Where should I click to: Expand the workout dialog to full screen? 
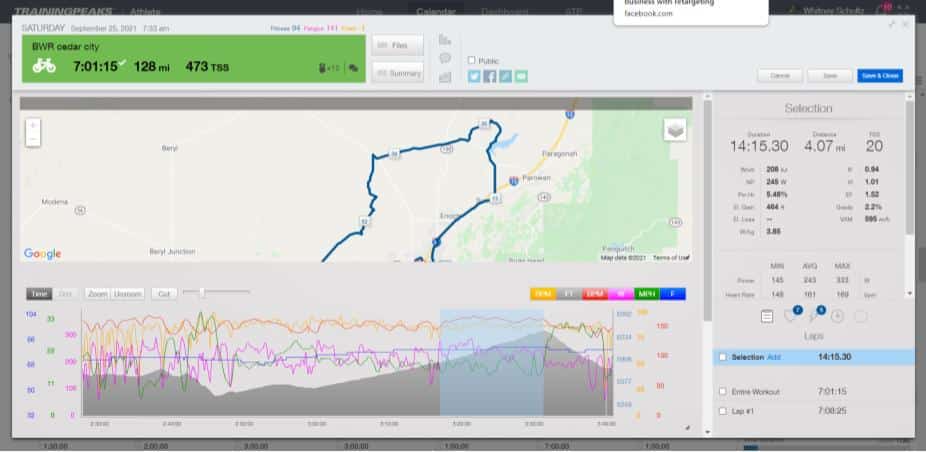click(x=892, y=25)
